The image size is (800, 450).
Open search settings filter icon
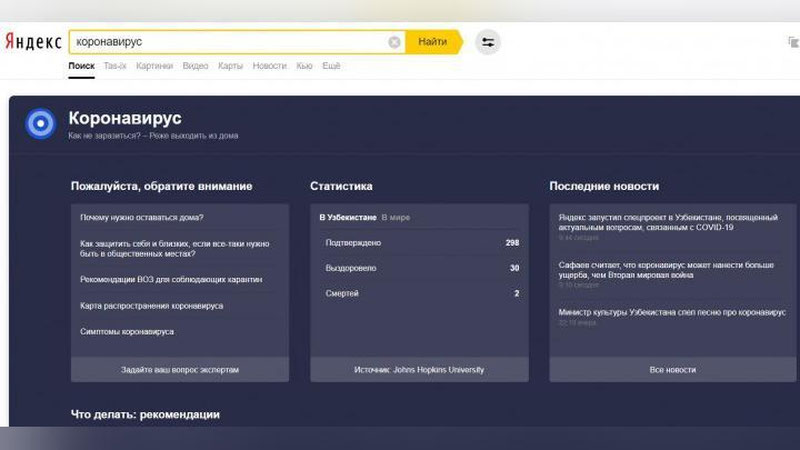(488, 42)
